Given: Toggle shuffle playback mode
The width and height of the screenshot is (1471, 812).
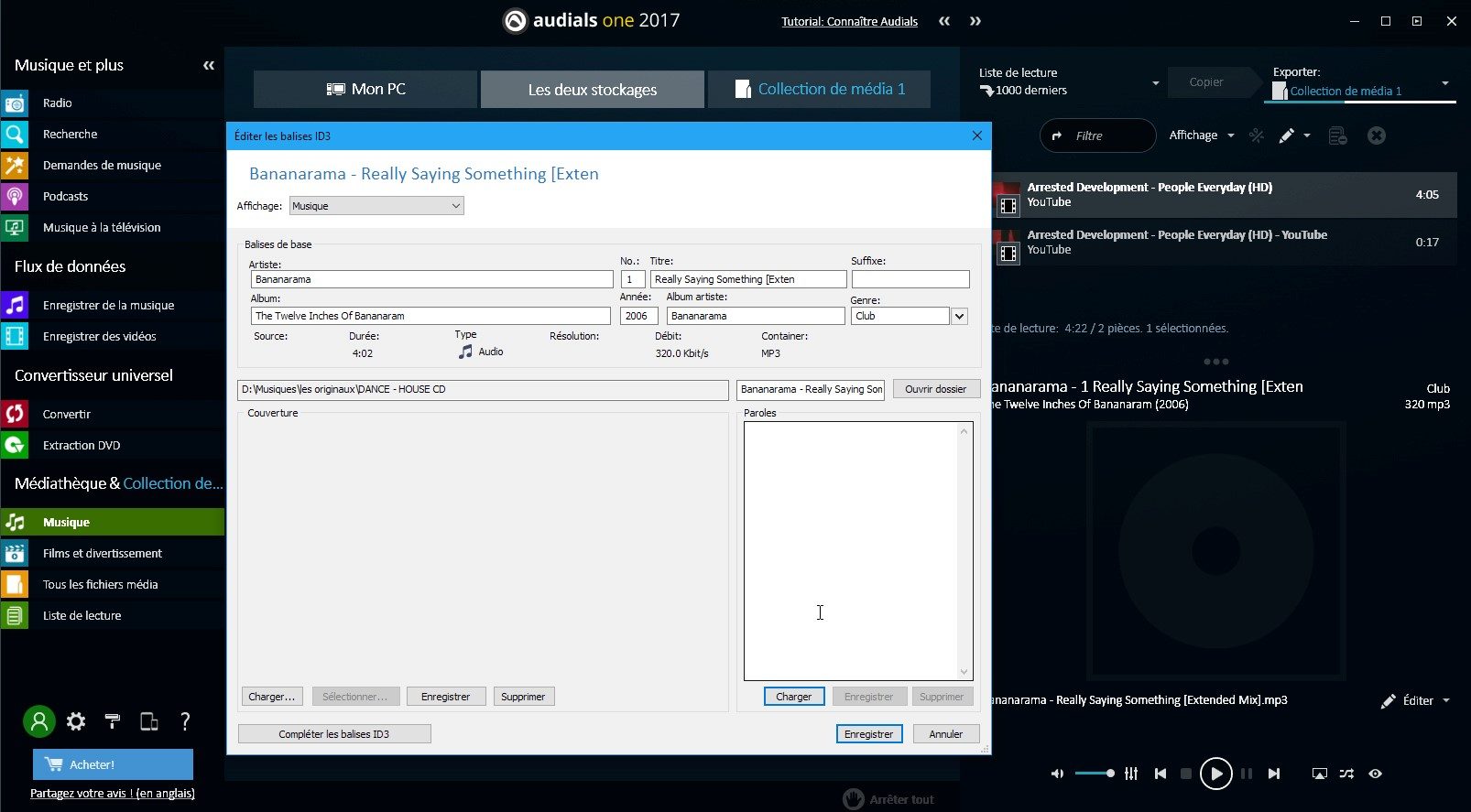Looking at the screenshot, I should point(1346,774).
